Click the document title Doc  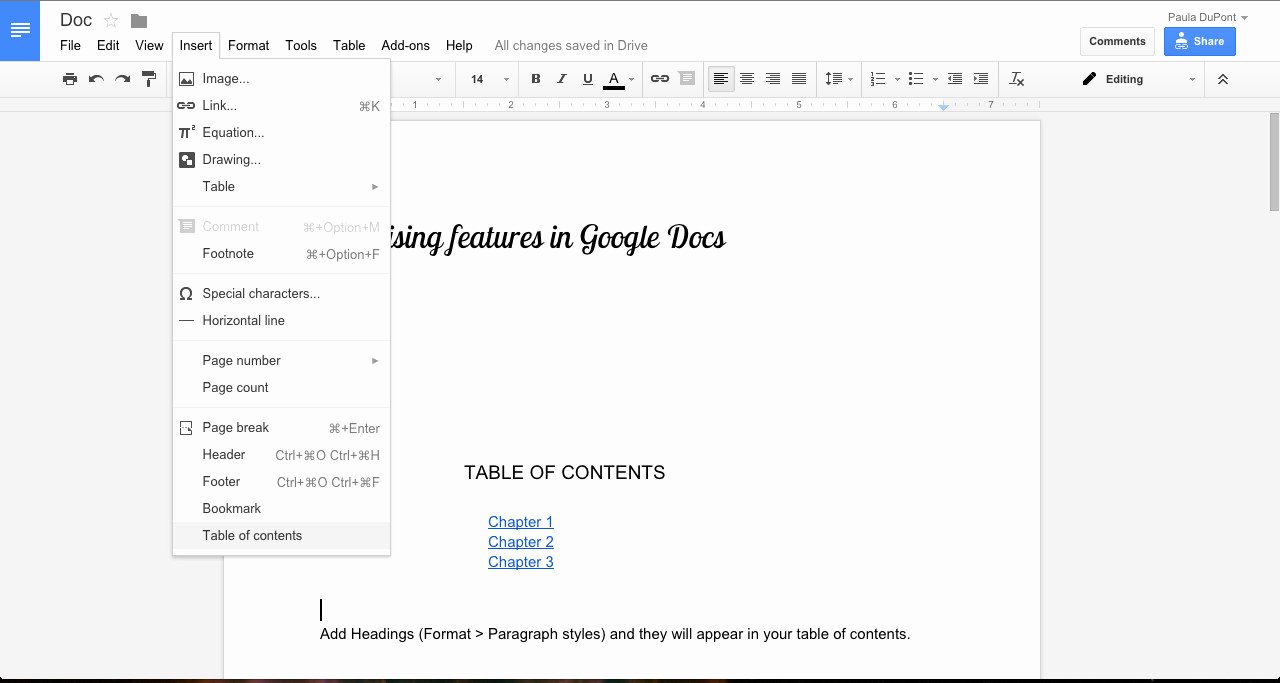[x=76, y=20]
